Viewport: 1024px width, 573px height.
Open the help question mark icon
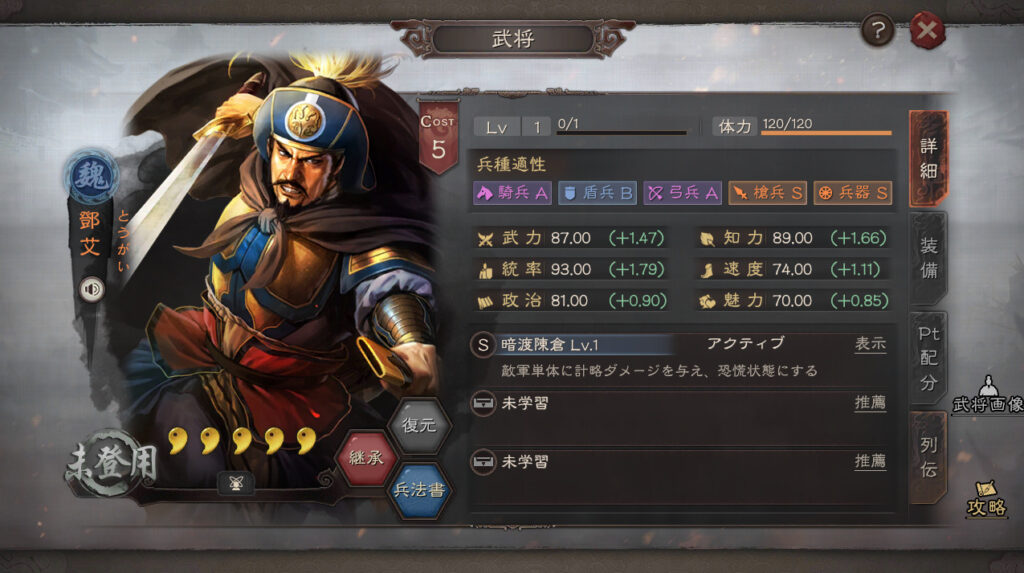click(877, 30)
